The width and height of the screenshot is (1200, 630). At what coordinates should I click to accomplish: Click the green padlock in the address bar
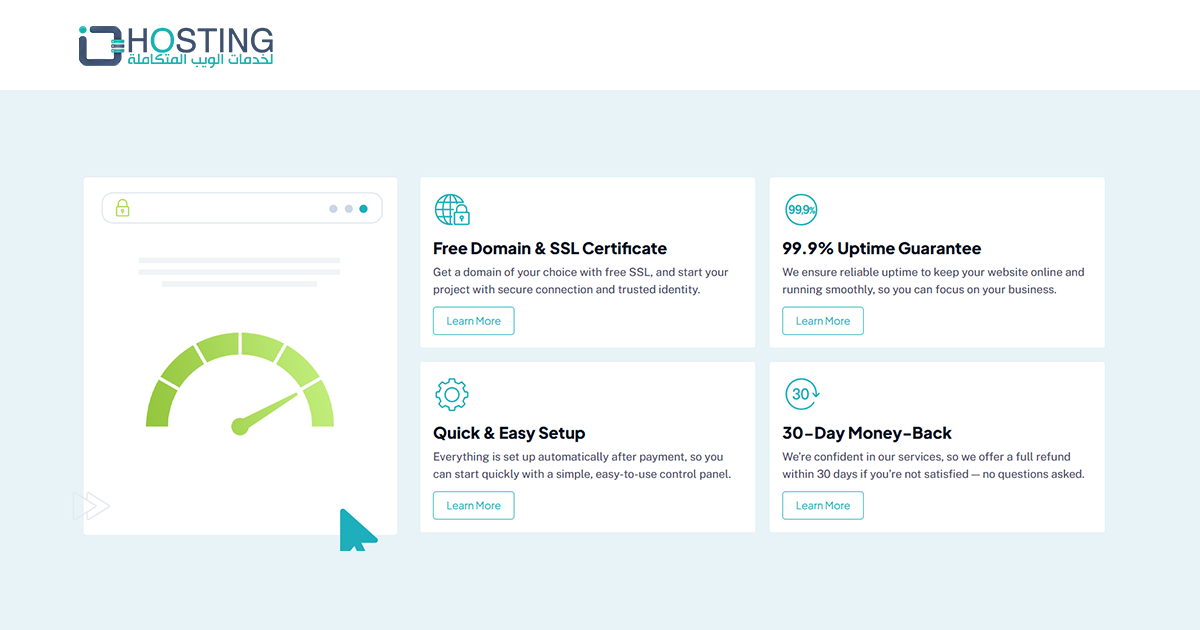[122, 208]
